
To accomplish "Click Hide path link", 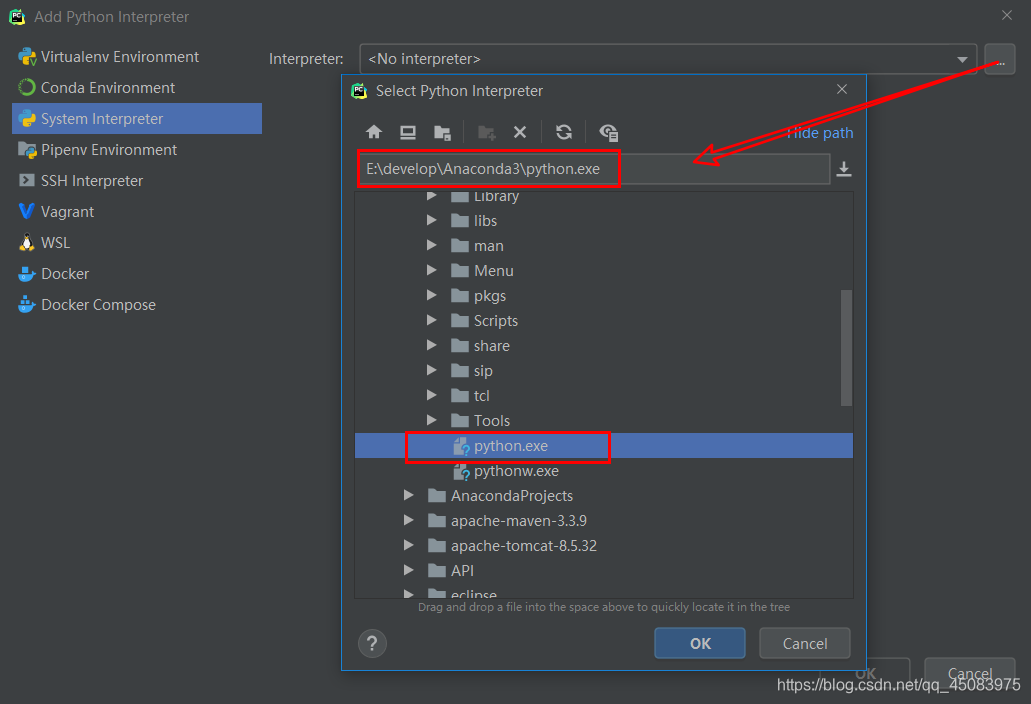I will click(x=819, y=133).
